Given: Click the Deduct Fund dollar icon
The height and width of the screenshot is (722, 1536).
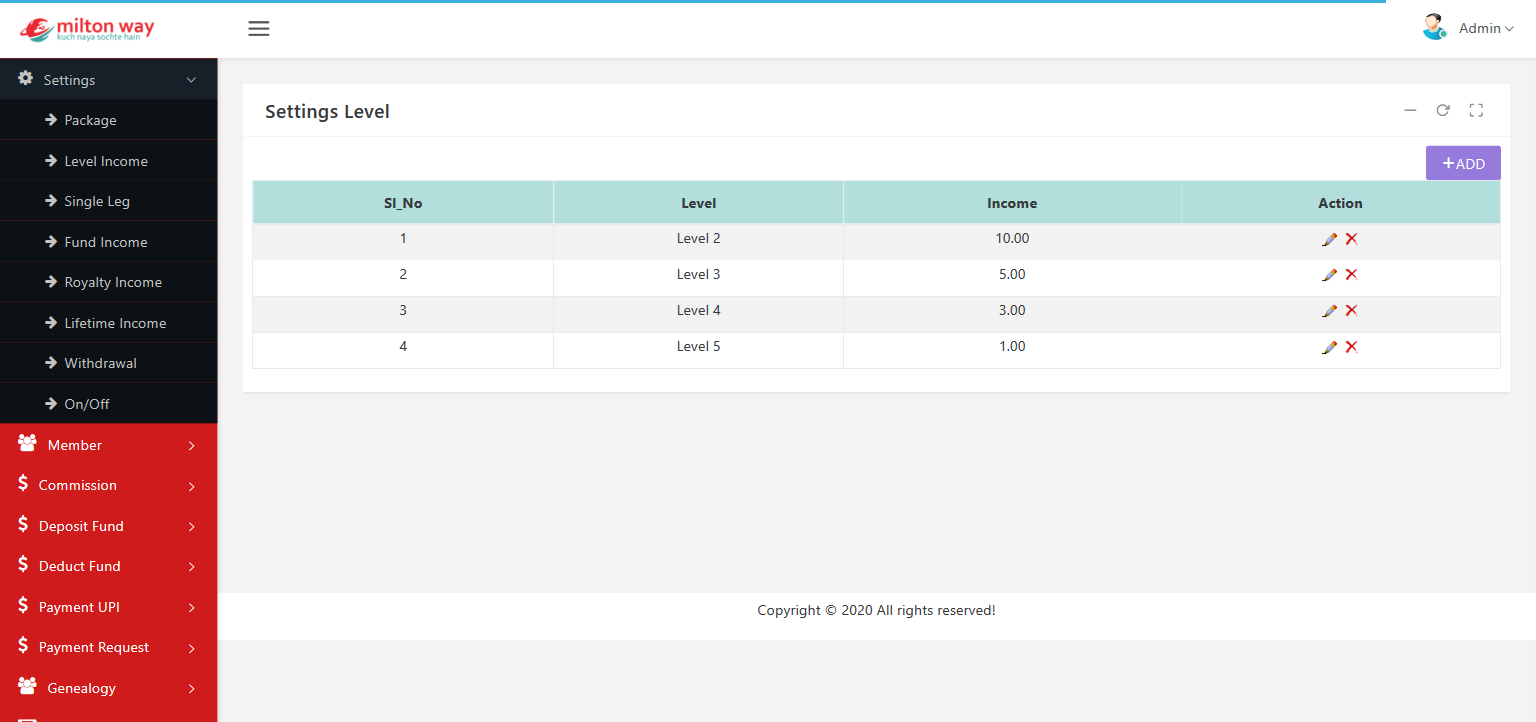Looking at the screenshot, I should (23, 564).
